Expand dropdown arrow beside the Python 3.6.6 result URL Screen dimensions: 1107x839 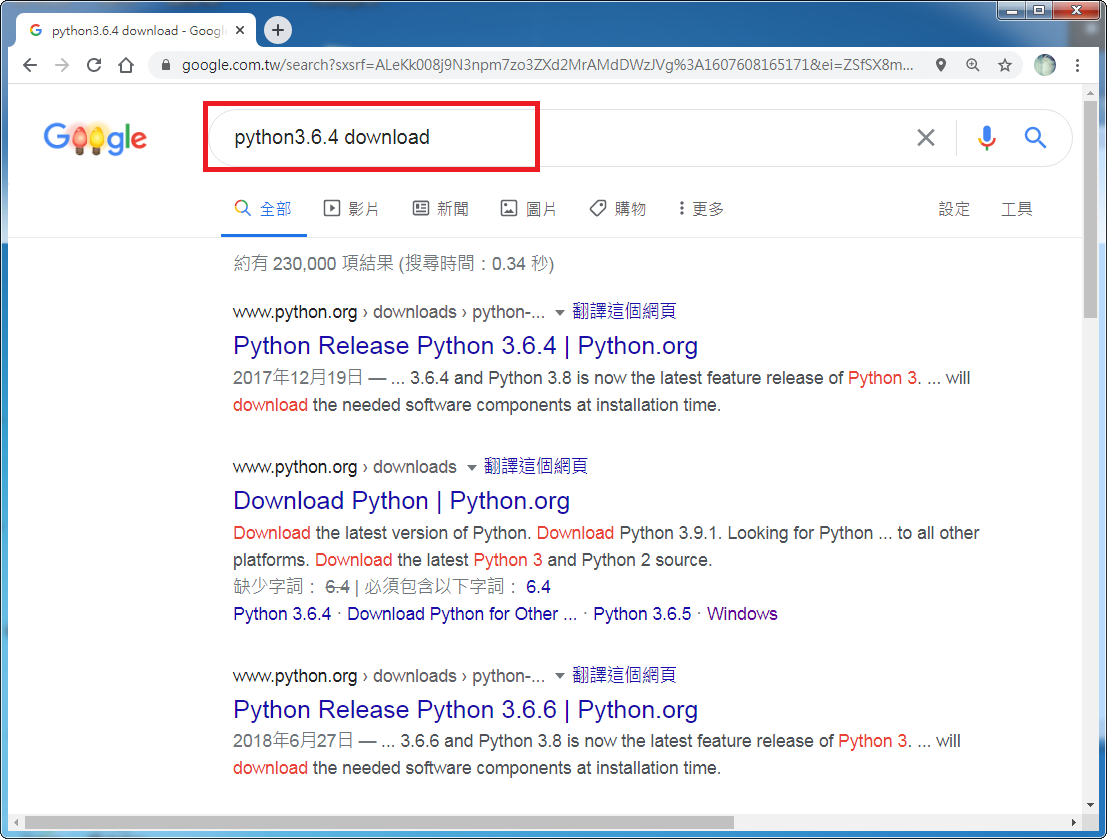(559, 676)
